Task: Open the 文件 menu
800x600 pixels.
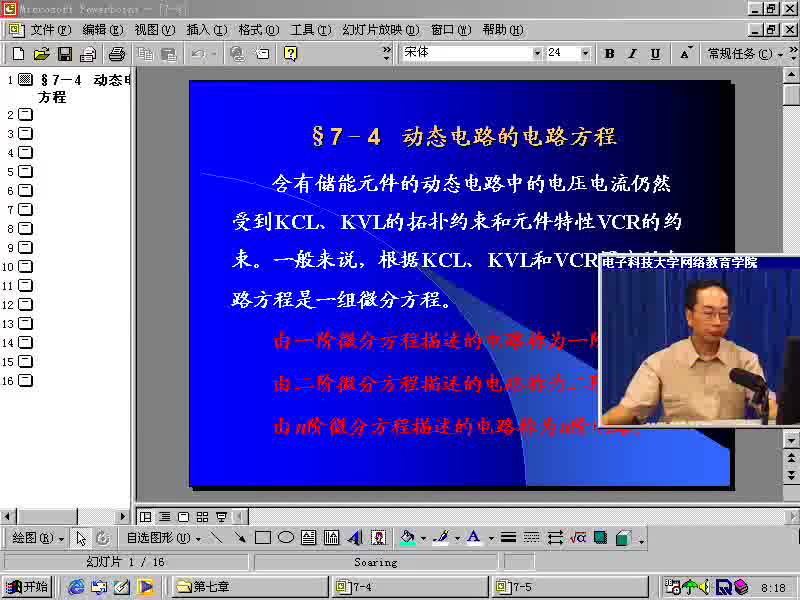Action: (x=51, y=30)
